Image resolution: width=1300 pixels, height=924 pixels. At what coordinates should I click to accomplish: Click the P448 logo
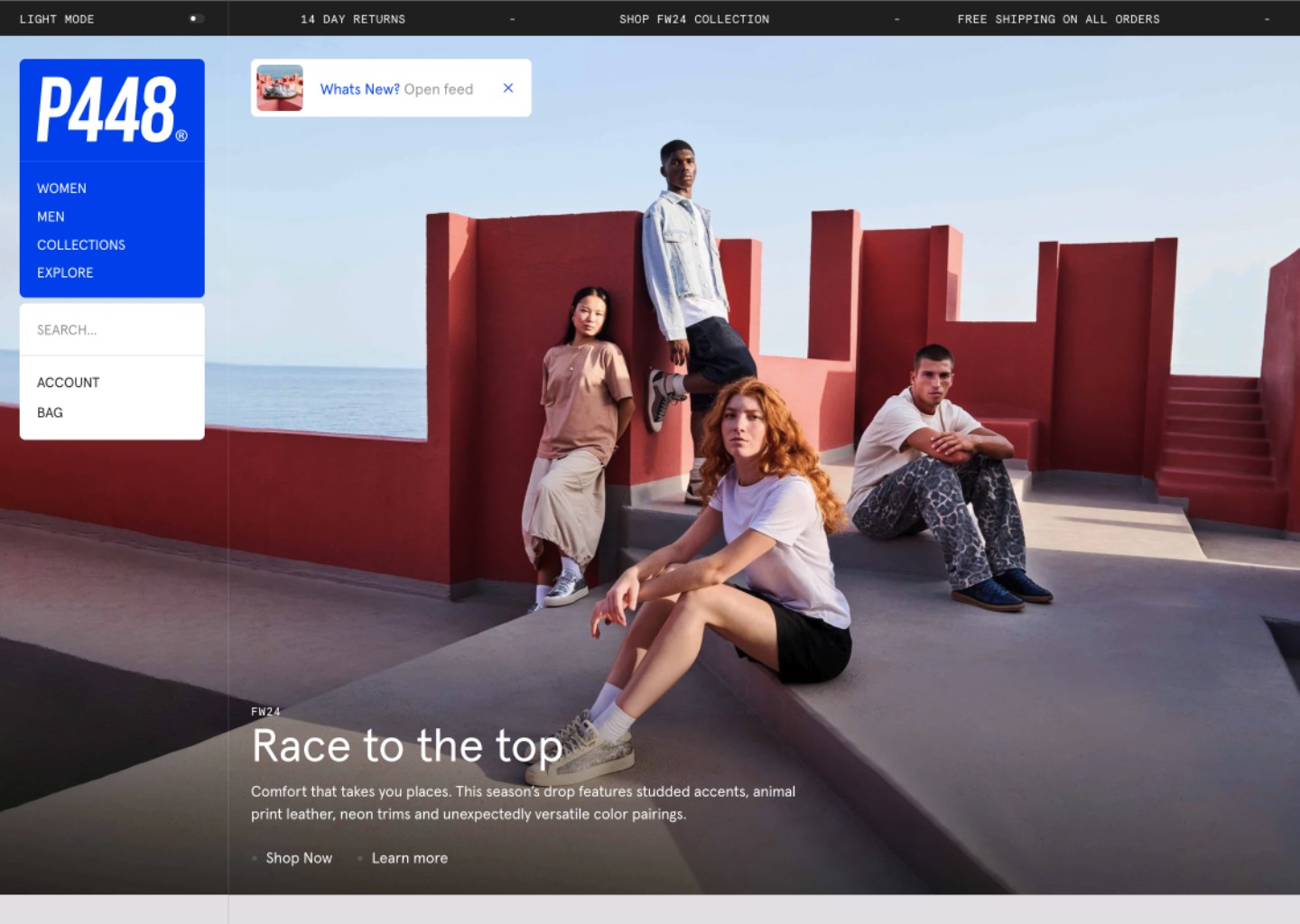coord(112,109)
